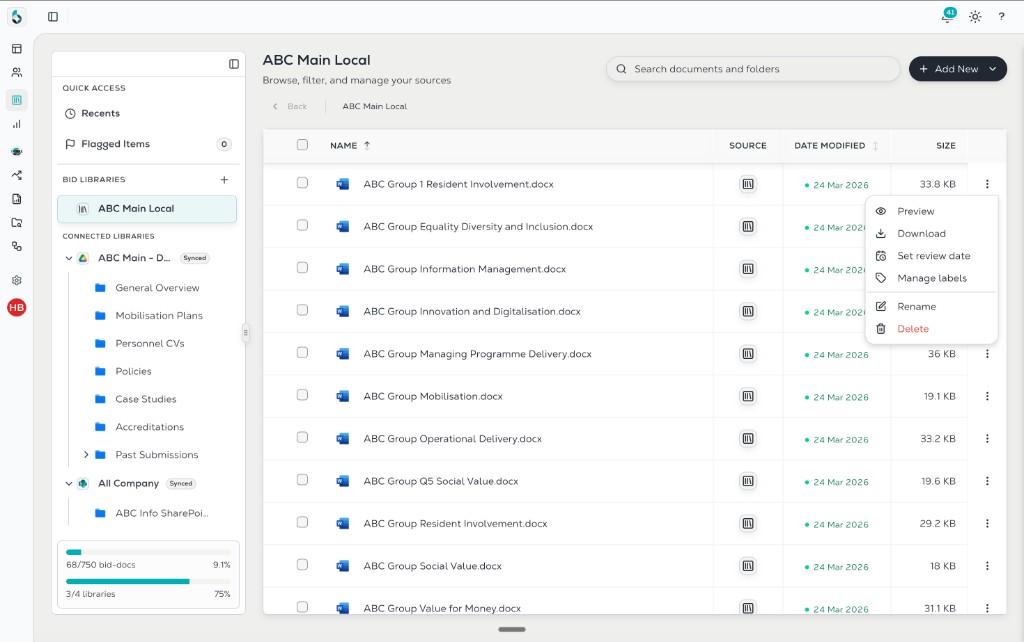Click source icon for ABC Group Information Management.docx
Screen dimensions: 1024x642
pyautogui.click(x=748, y=269)
